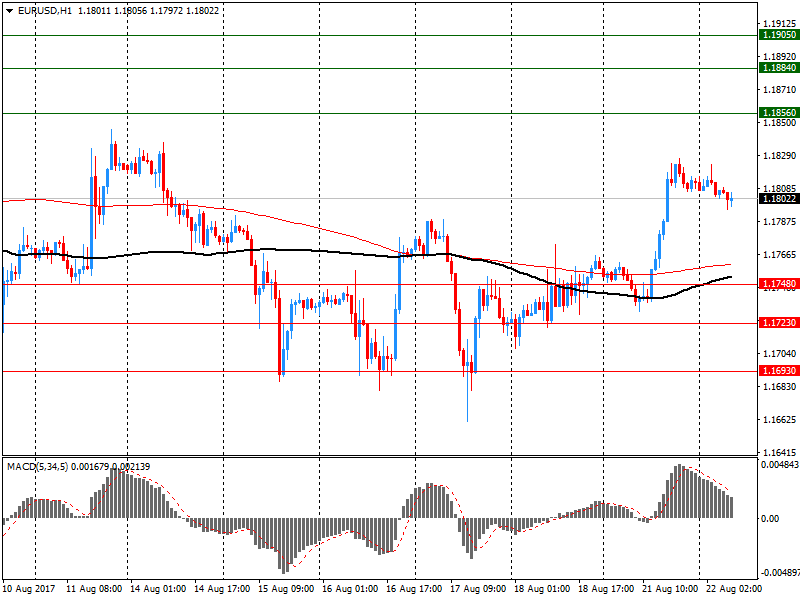The width and height of the screenshot is (800, 600).
Task: Open the EURUSD chart menu triangle
Action: click(x=10, y=11)
